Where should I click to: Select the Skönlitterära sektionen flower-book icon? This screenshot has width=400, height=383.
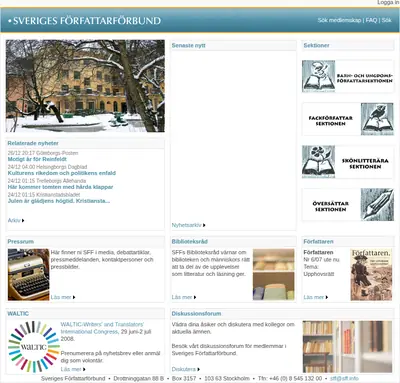318,162
